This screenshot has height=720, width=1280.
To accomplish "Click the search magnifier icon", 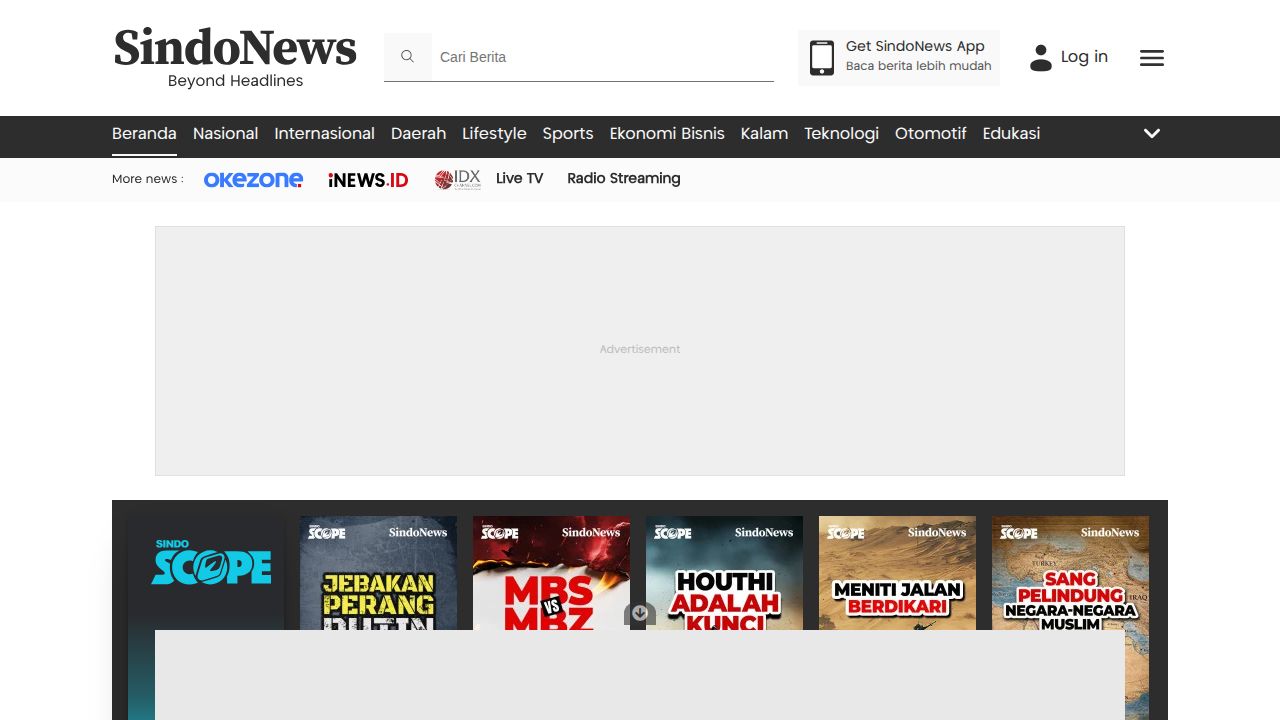I will click(407, 57).
